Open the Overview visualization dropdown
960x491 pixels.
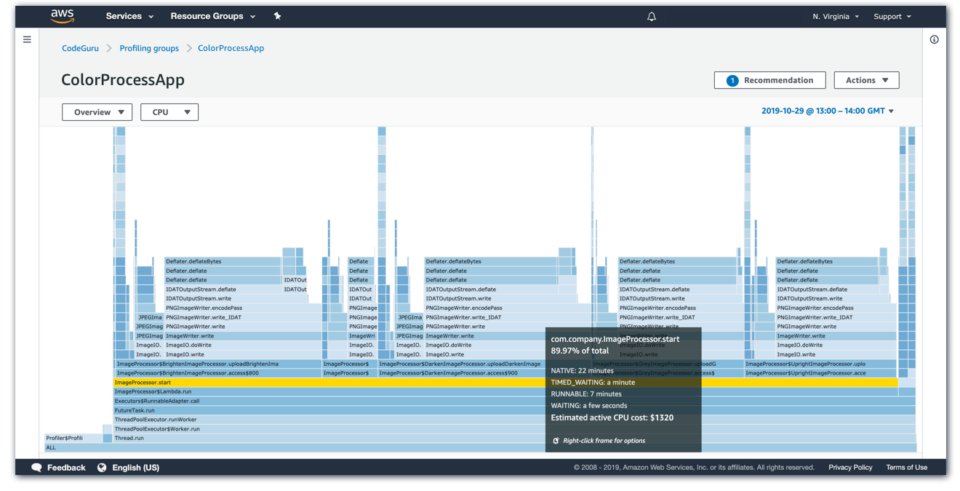click(x=97, y=112)
